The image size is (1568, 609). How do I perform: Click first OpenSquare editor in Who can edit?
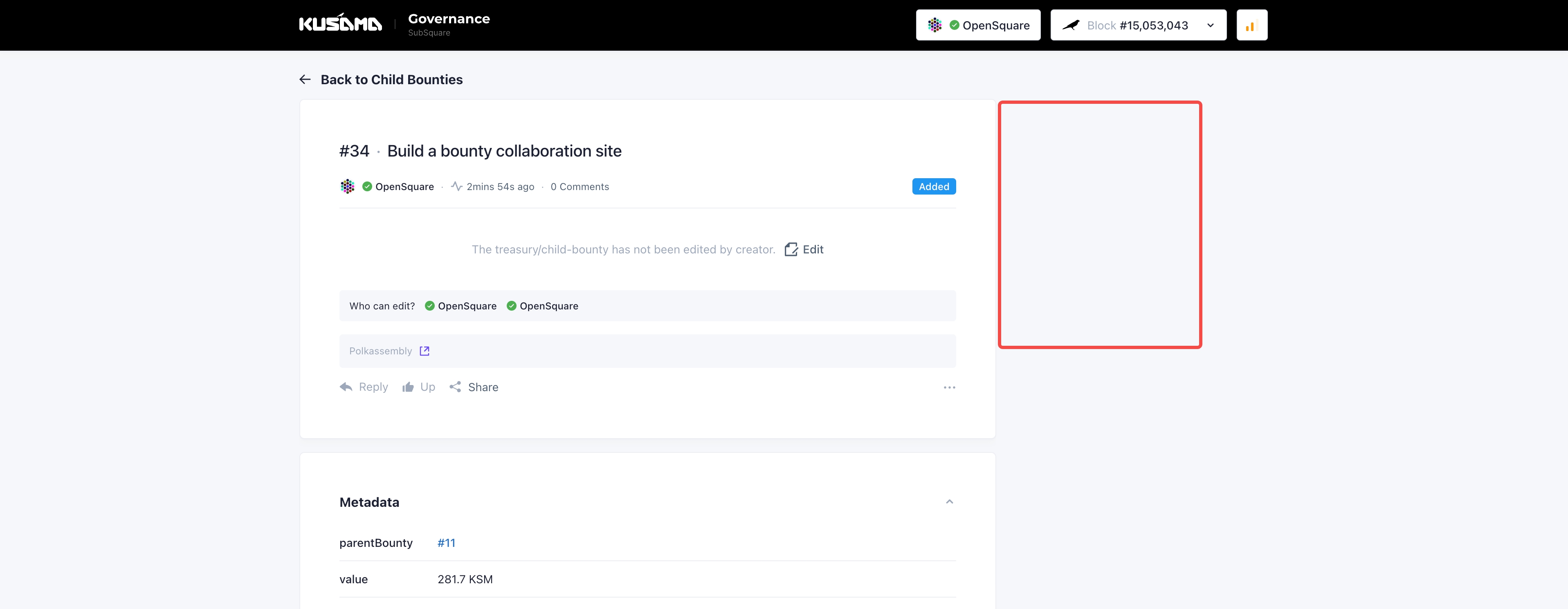click(467, 306)
